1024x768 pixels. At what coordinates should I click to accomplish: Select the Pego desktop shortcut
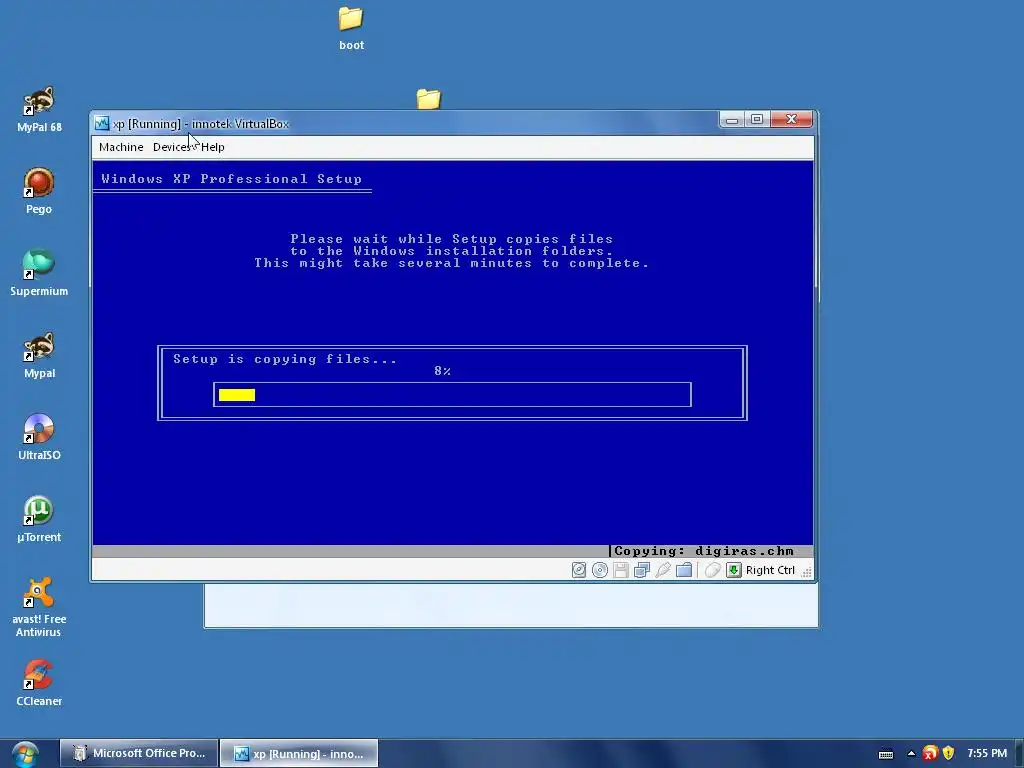click(39, 191)
